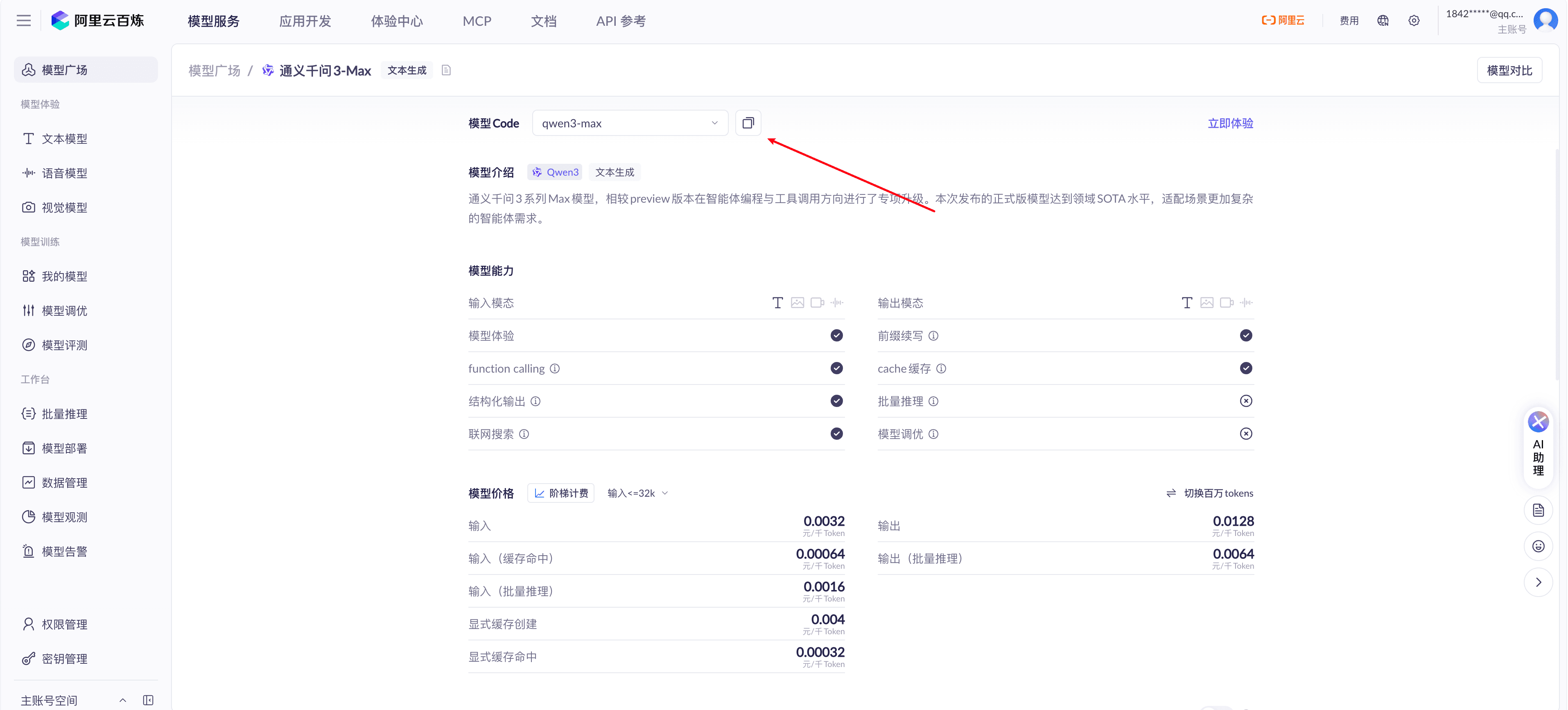
Task: Switch to the MCP navigation tab
Action: (x=477, y=20)
